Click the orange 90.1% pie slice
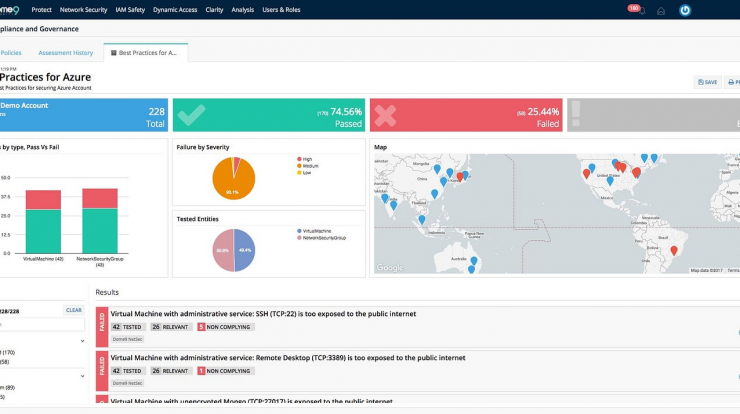Viewport: 740px width, 414px height. coord(232,182)
